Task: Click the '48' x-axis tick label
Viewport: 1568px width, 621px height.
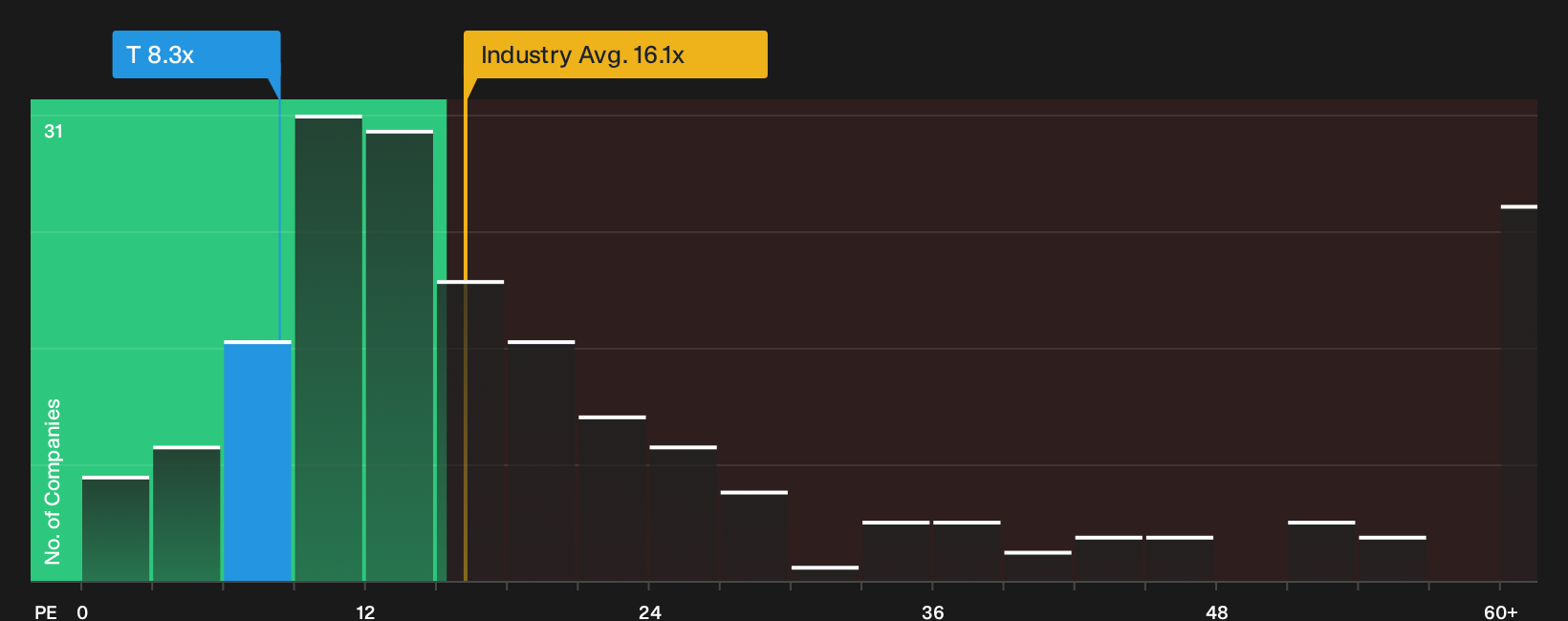Action: 1216,611
